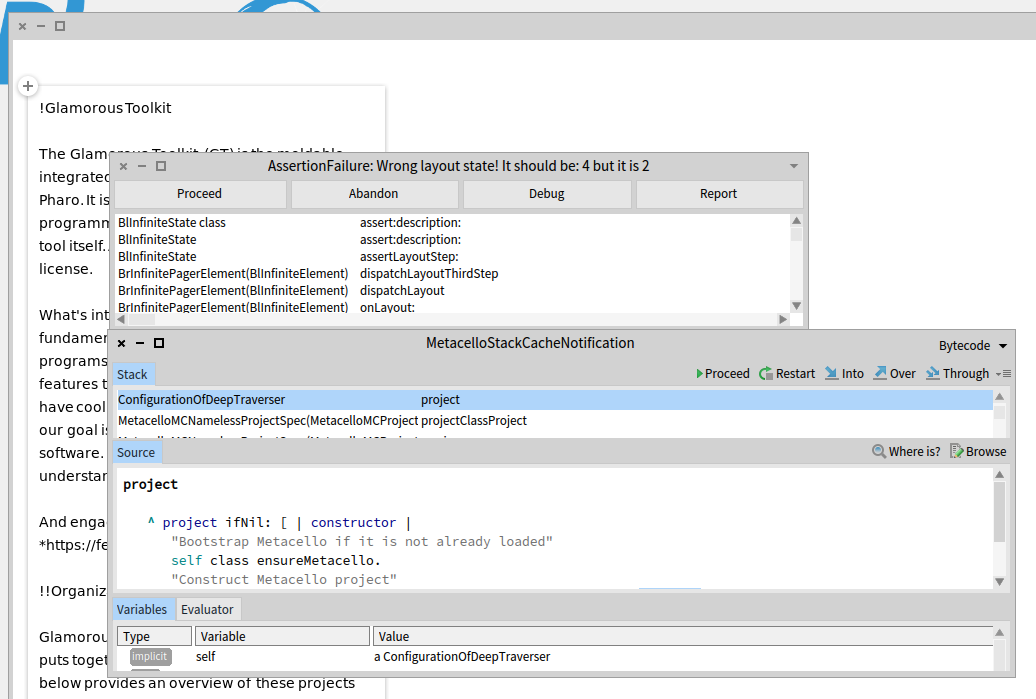Viewport: 1036px width, 699px height.
Task: Click into the source code editor
Action: (554, 529)
